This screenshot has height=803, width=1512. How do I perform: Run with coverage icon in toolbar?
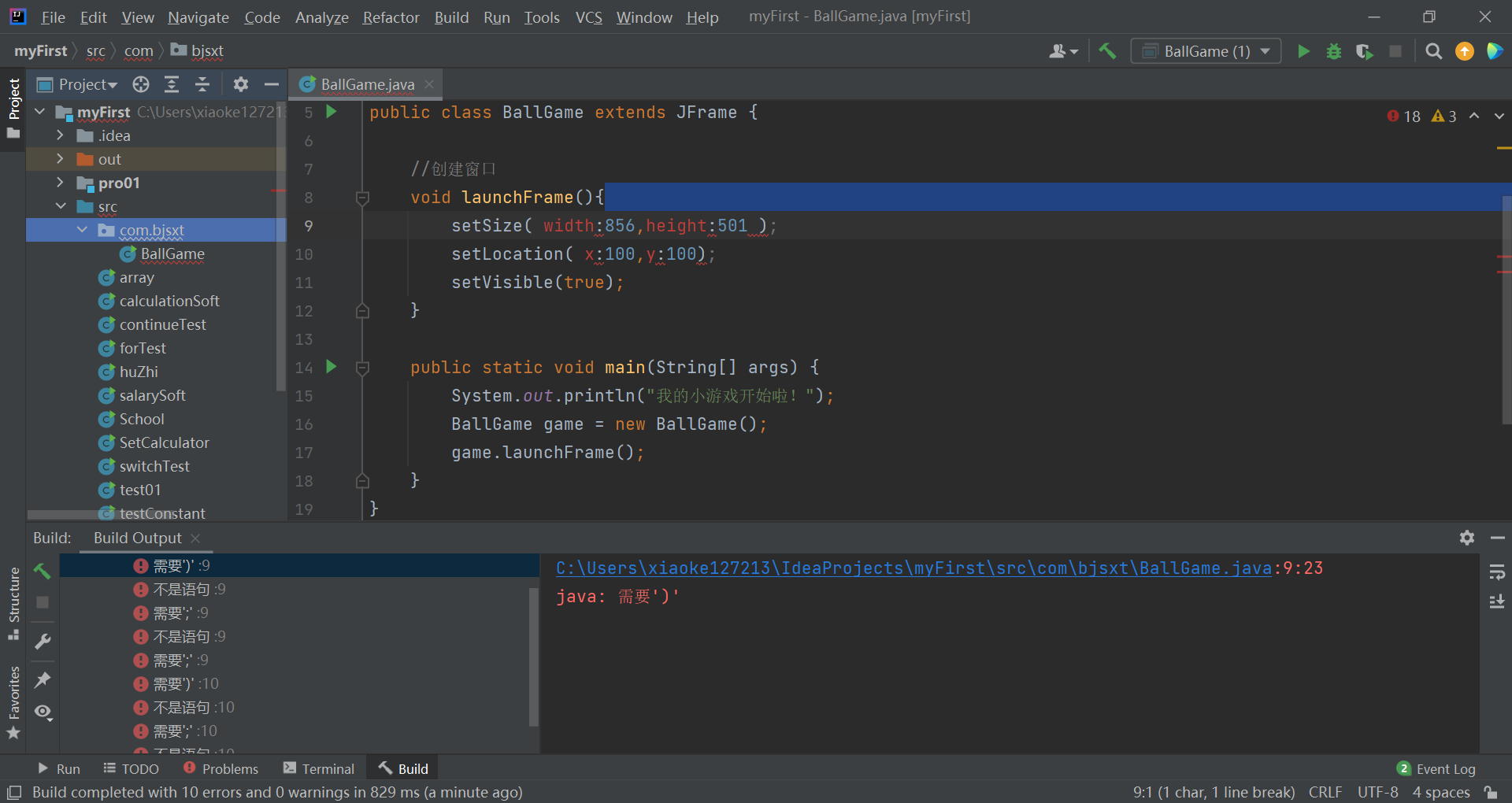[x=1364, y=51]
